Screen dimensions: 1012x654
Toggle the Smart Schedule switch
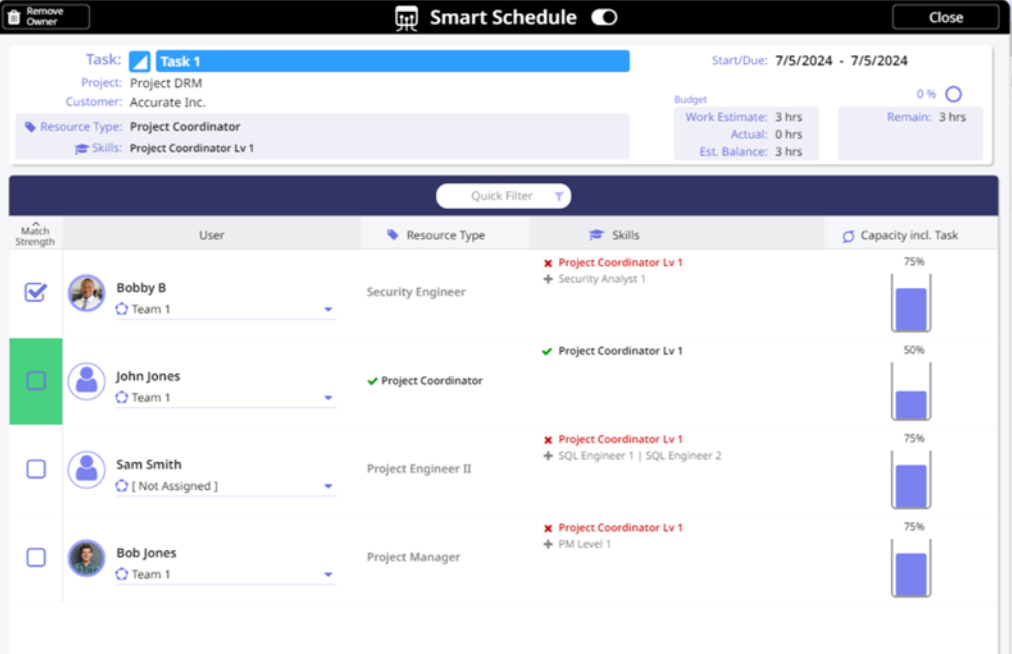tap(604, 18)
